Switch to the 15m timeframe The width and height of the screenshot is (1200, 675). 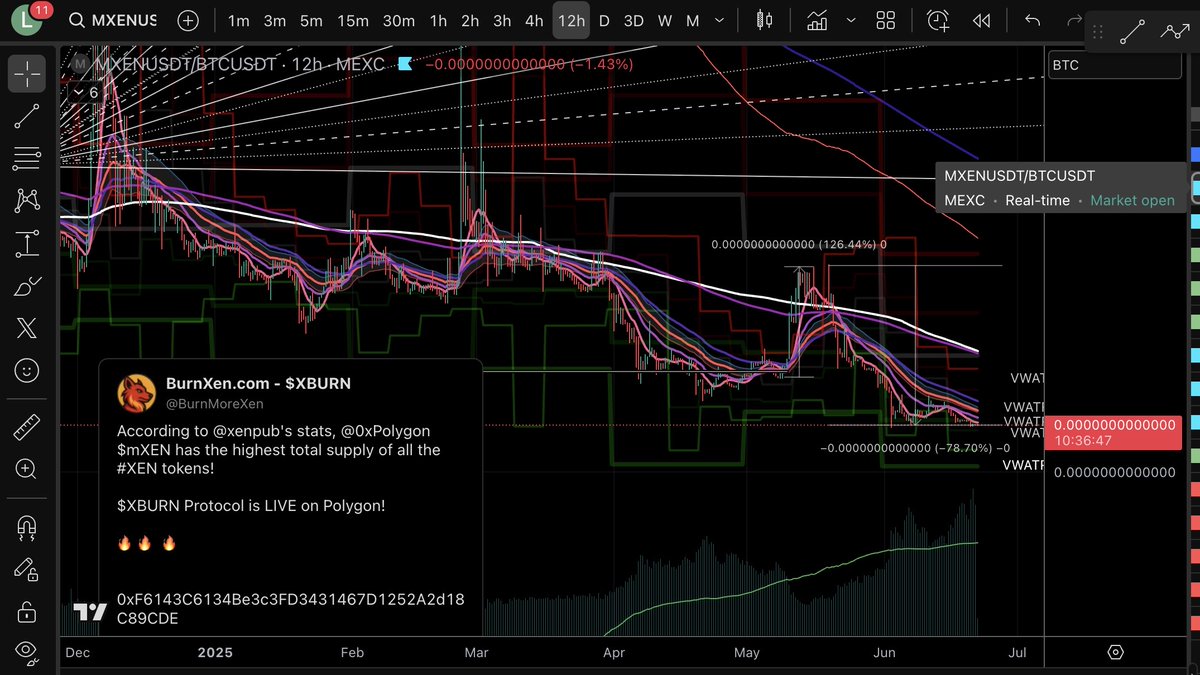[352, 20]
